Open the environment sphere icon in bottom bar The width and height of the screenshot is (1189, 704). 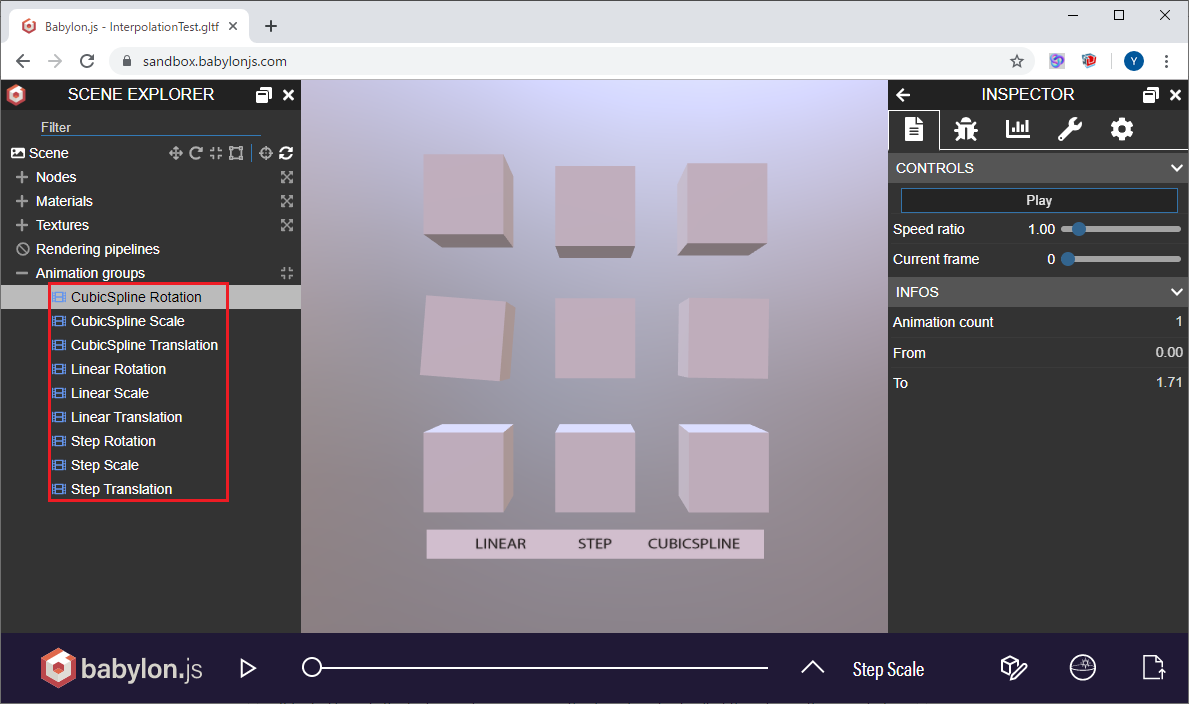coord(1082,667)
